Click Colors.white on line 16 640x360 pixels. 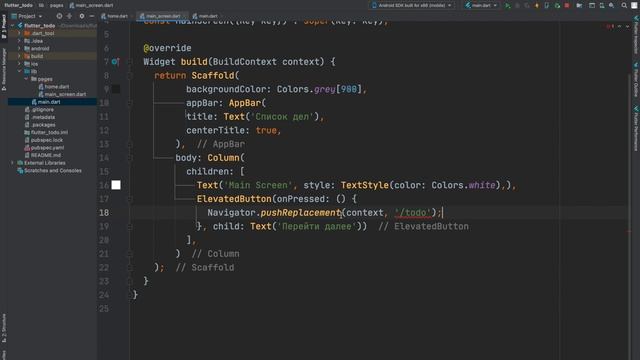pos(463,185)
